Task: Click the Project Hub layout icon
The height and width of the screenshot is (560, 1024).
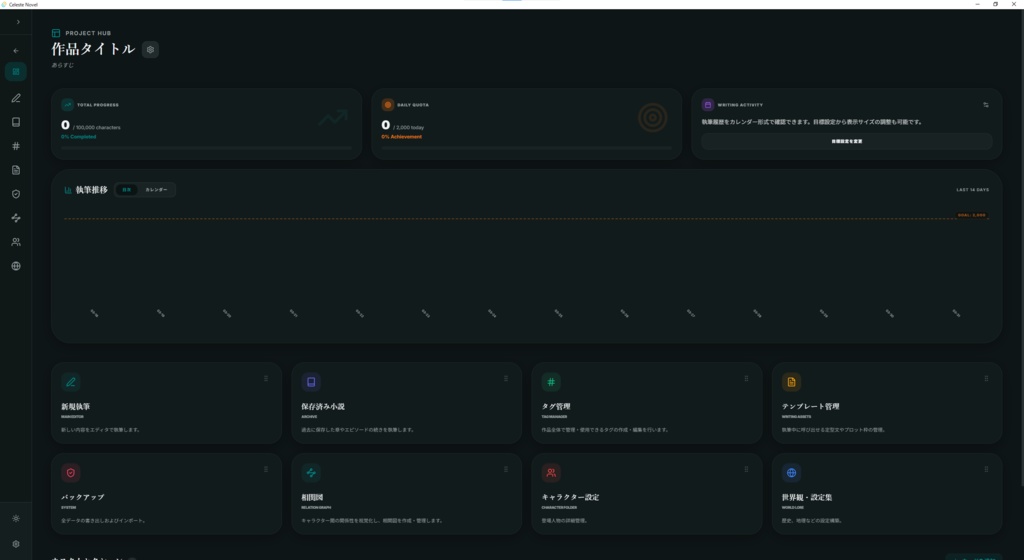Action: [x=56, y=33]
